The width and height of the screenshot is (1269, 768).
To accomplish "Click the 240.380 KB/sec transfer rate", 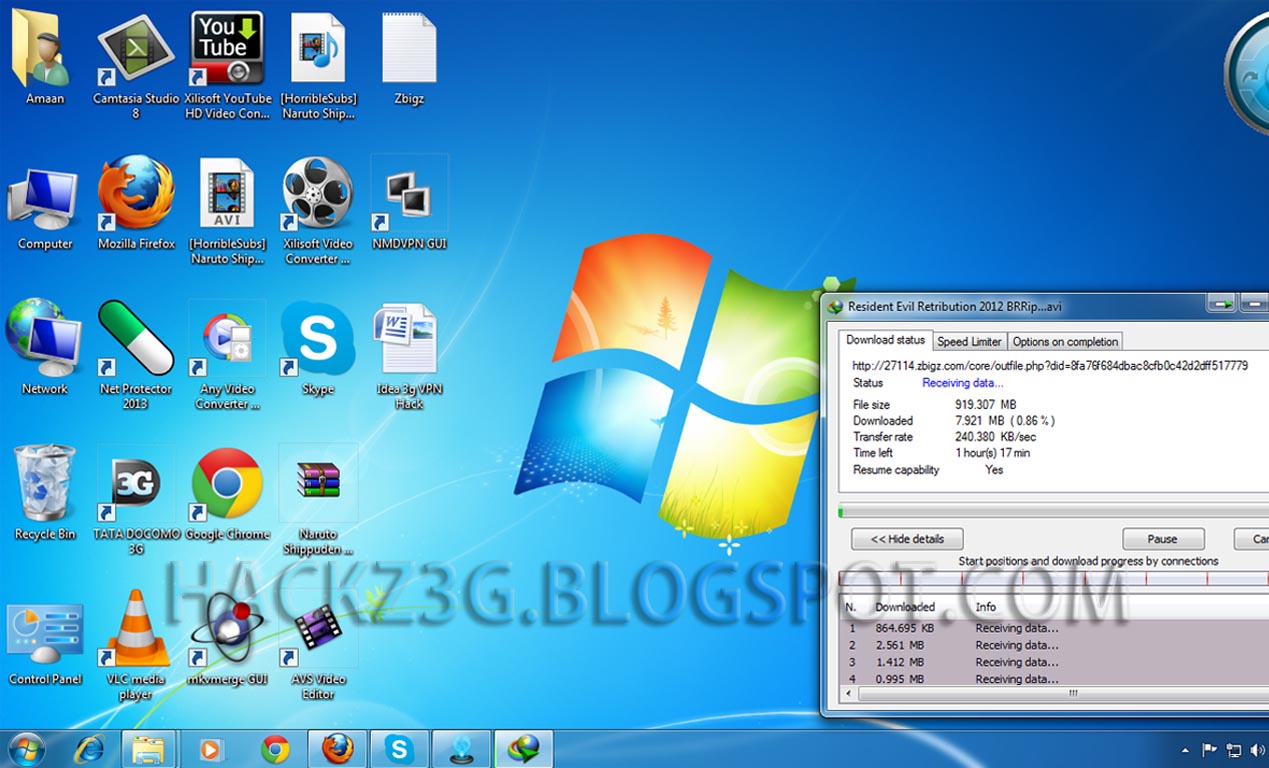I will (995, 437).
